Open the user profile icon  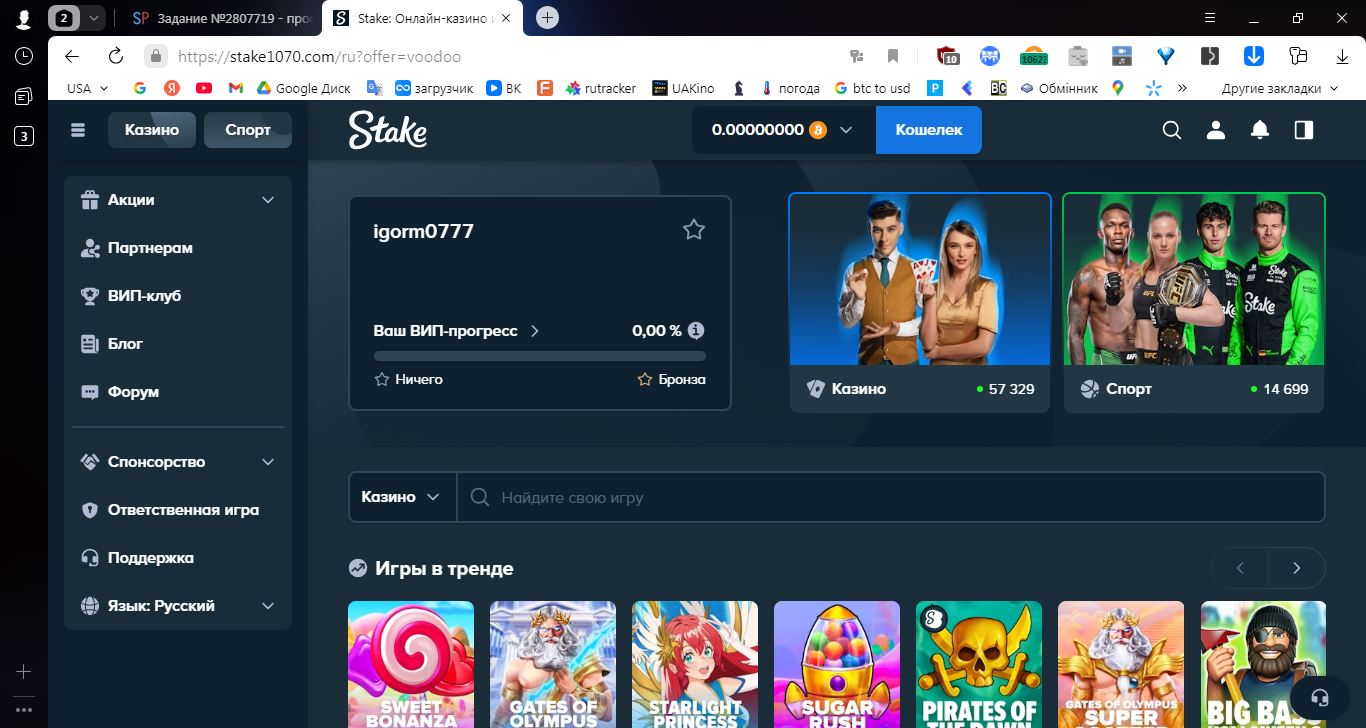coord(1216,130)
